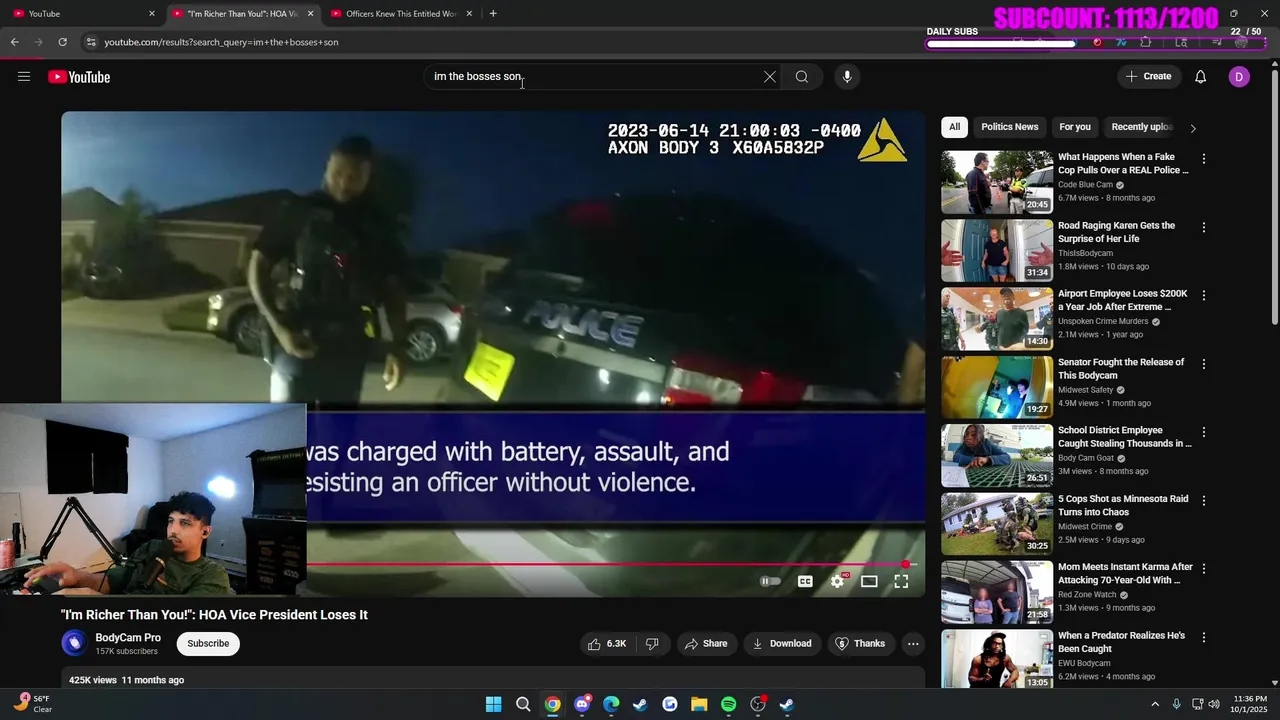Go to the YouTube home logo
Screen dimensions: 1280x720
[79, 77]
